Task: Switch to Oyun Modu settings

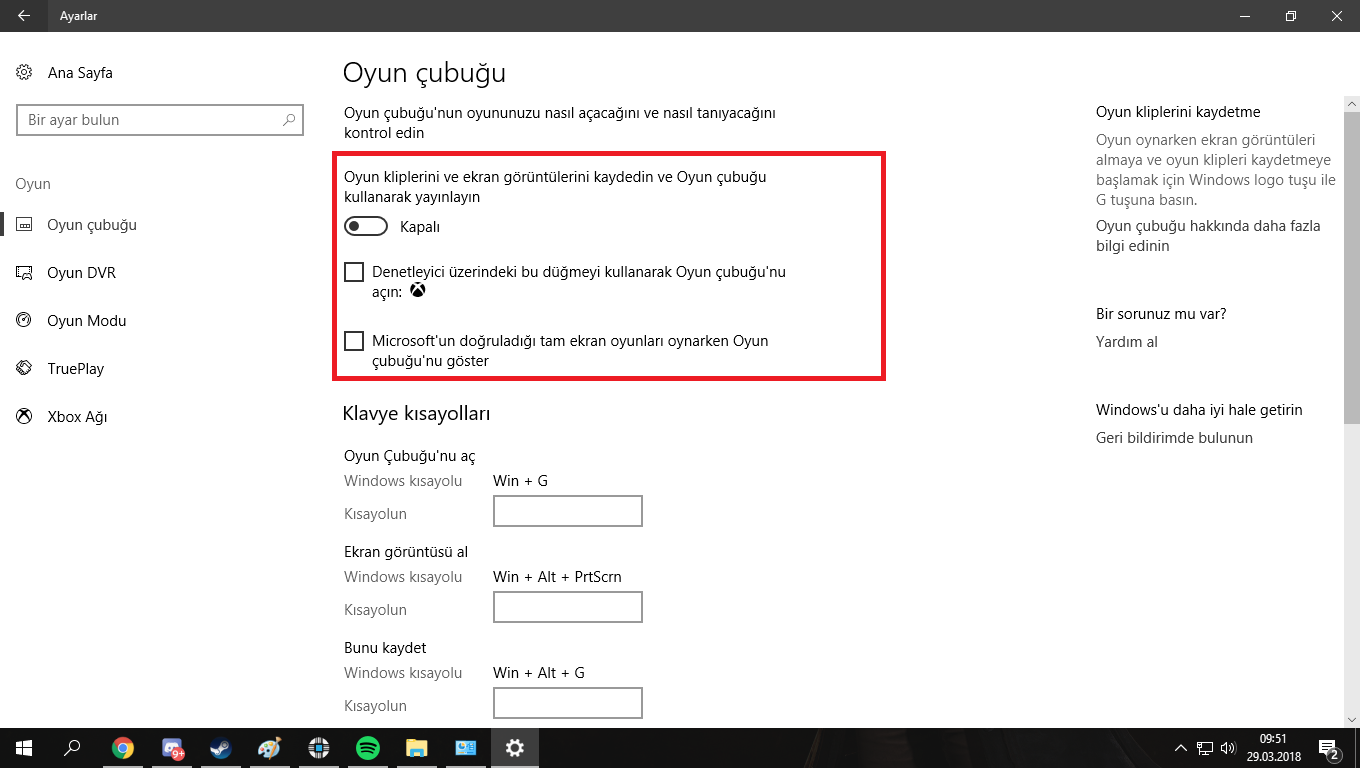Action: click(86, 321)
